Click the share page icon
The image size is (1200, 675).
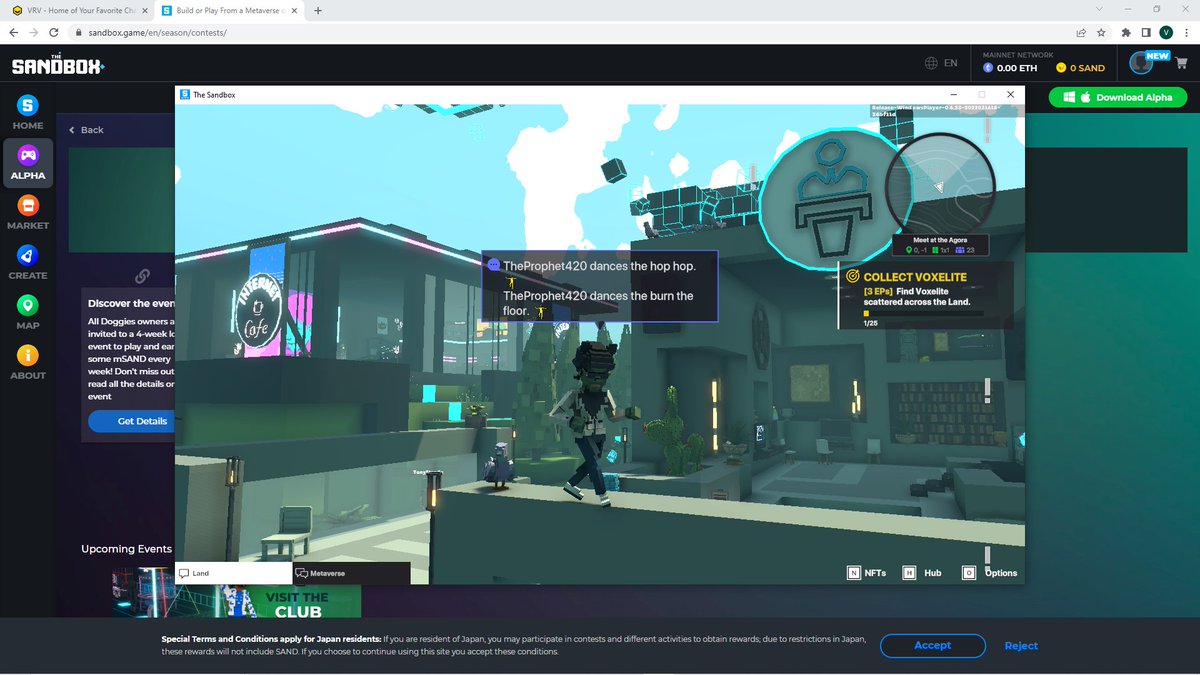point(1081,32)
